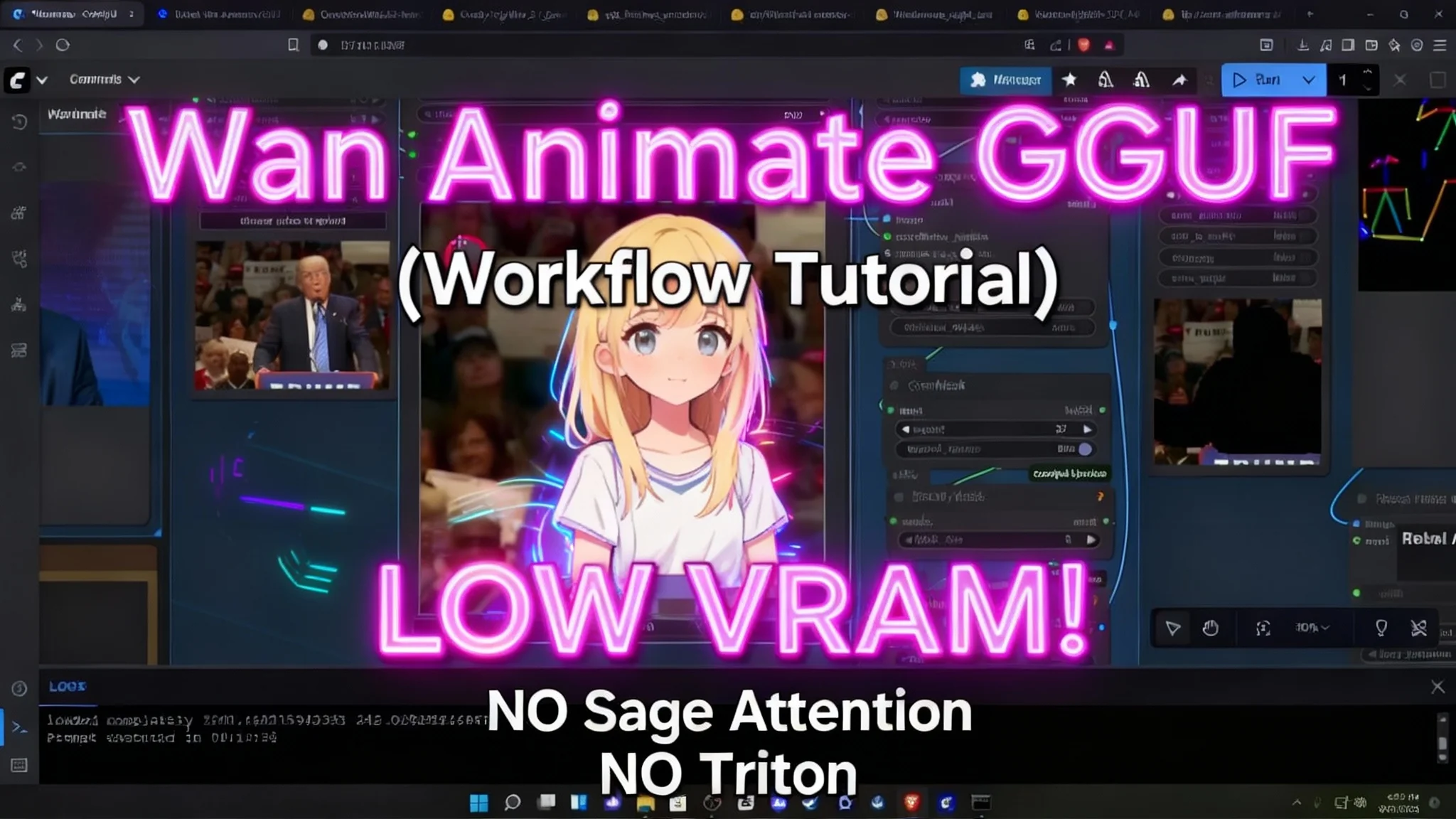Click the fit view icon in the canvas toolbar
This screenshot has height=819, width=1456.
tap(1263, 628)
